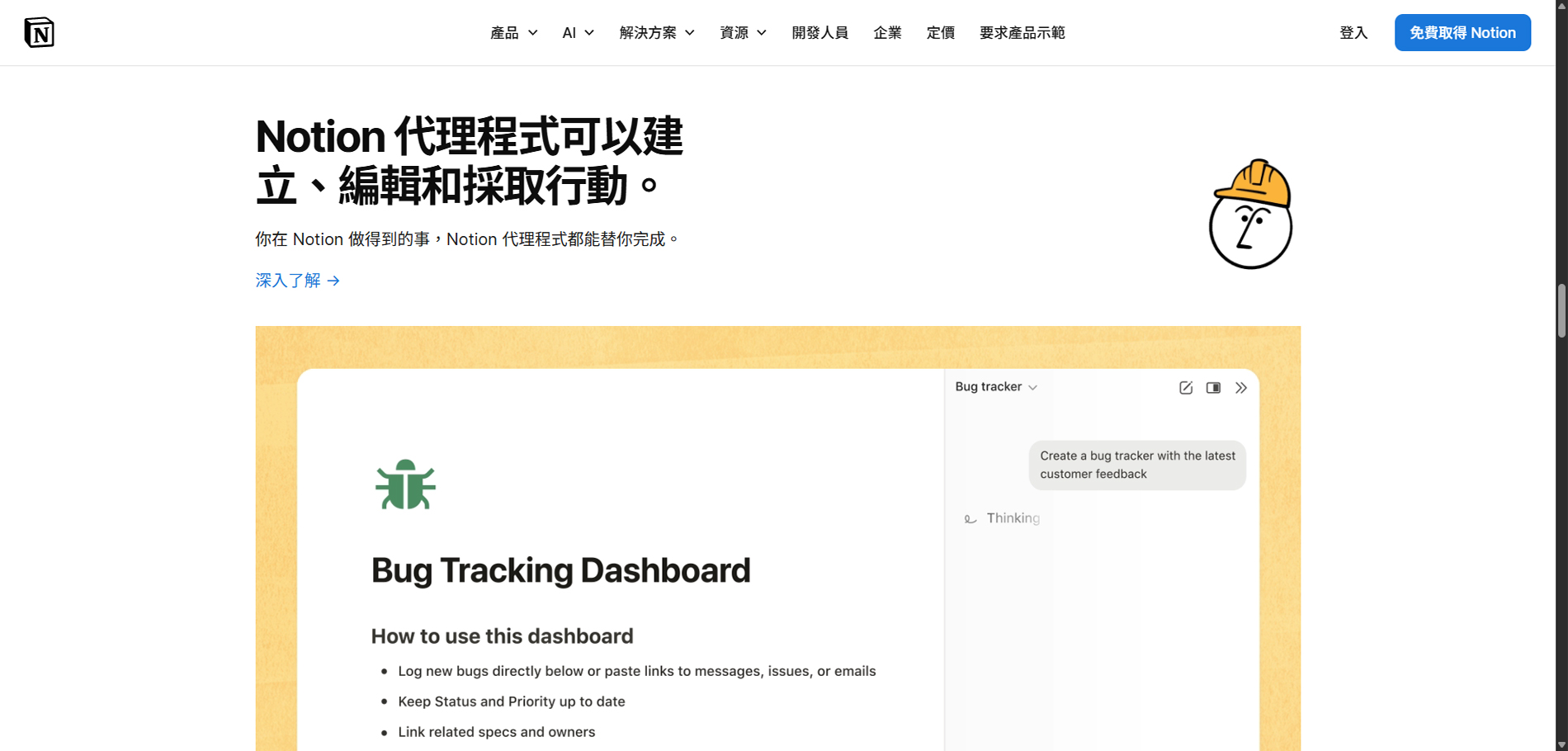
Task: Click the 'Thinking' status text
Action: point(1013,518)
